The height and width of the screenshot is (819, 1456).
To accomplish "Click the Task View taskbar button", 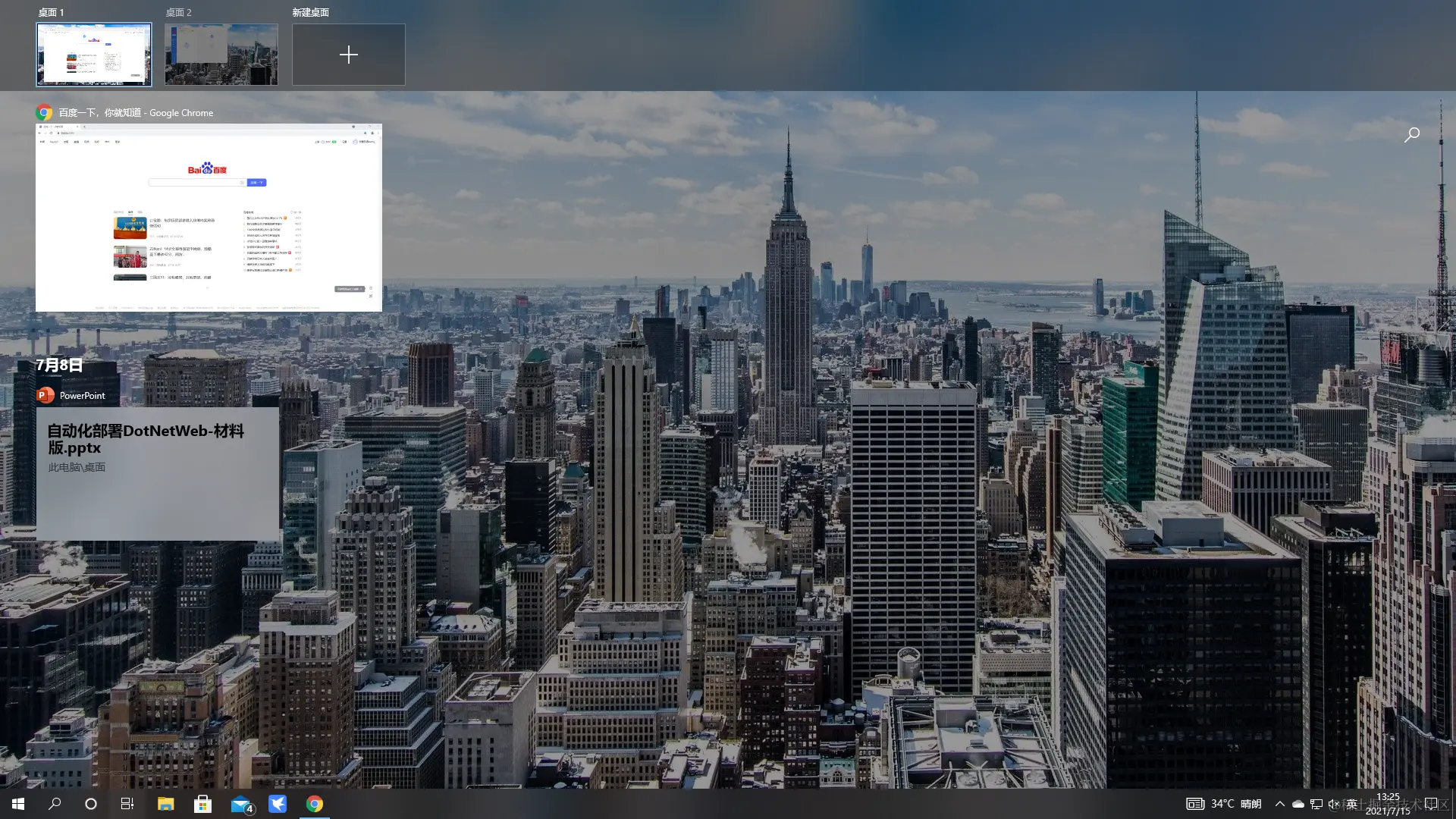I will point(127,803).
